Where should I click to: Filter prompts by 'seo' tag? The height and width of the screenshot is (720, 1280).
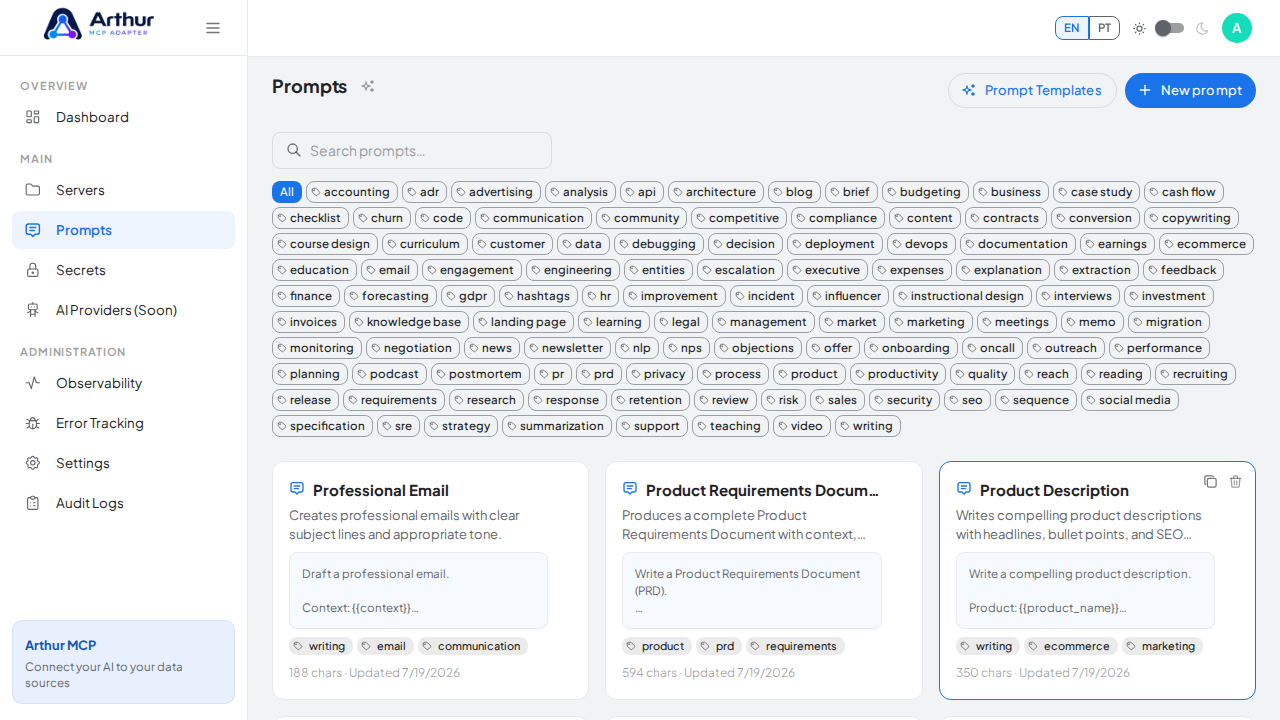(967, 400)
